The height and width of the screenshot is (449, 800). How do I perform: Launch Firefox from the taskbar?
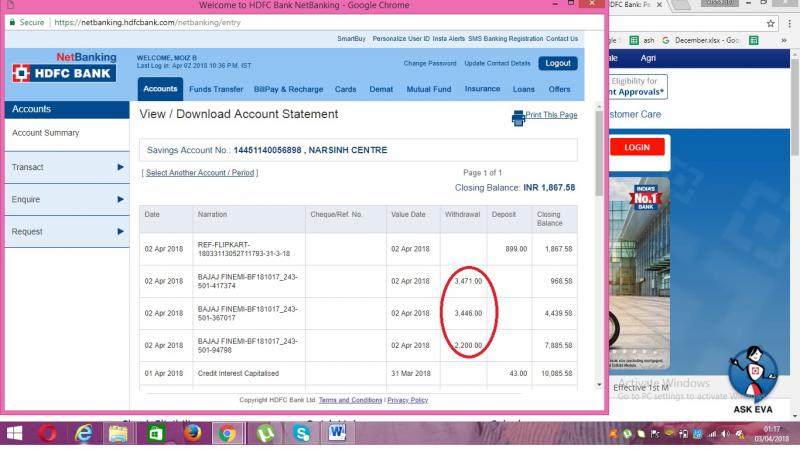192,434
